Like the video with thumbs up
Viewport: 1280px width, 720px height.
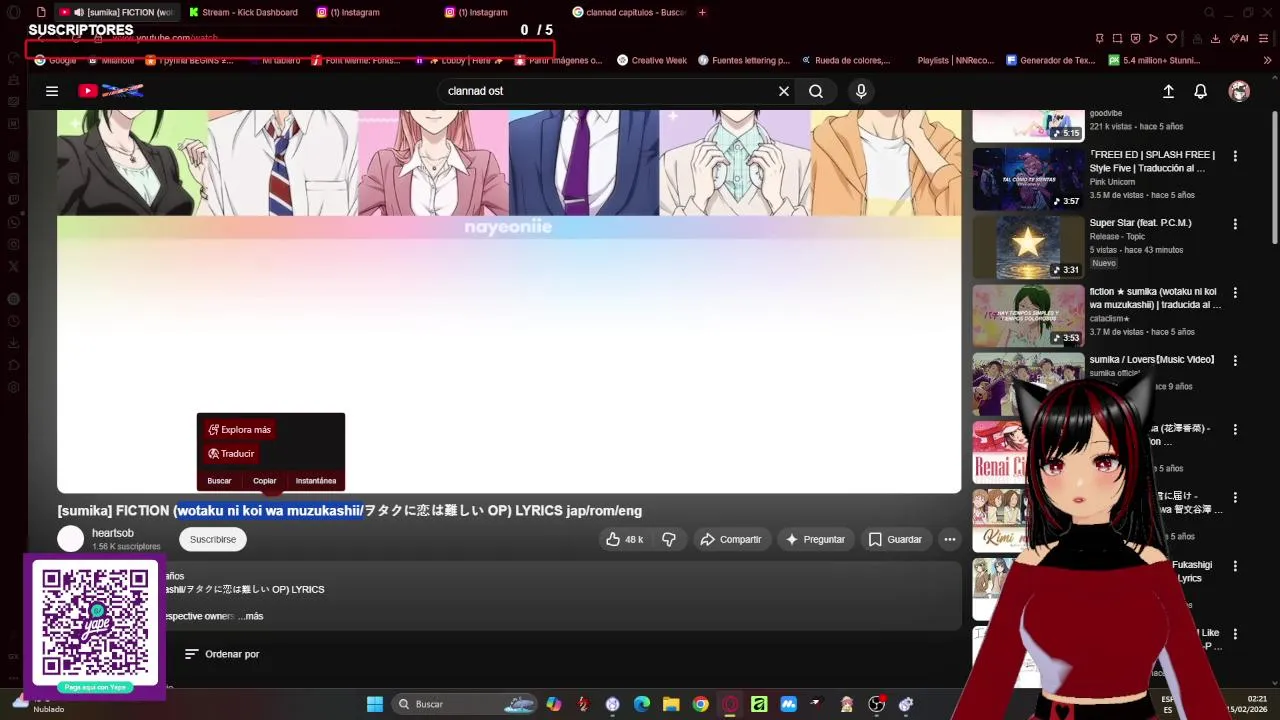coord(627,539)
